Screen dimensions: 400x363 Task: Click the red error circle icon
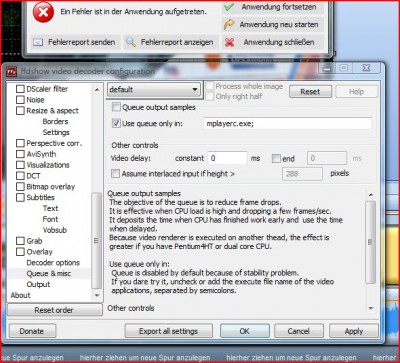click(43, 12)
